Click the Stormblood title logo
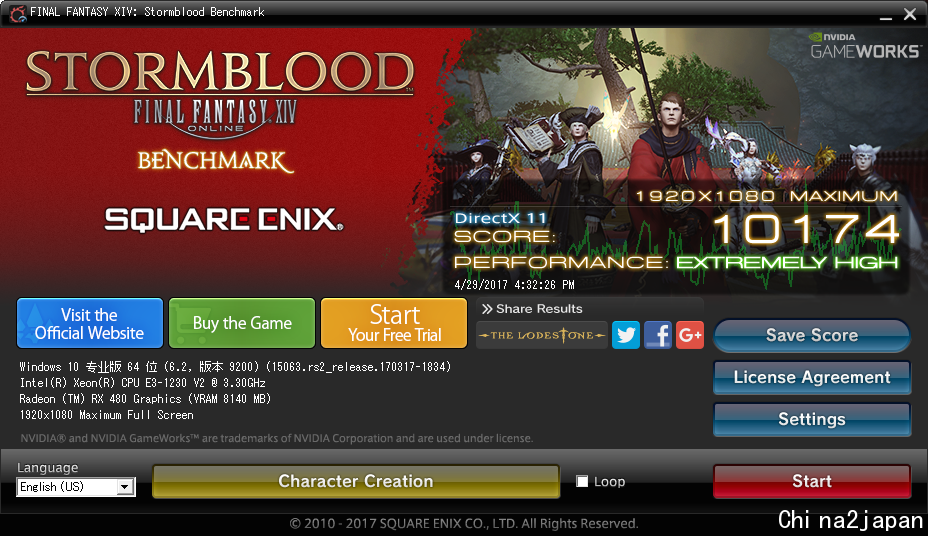Image resolution: width=928 pixels, height=536 pixels. coord(220,73)
